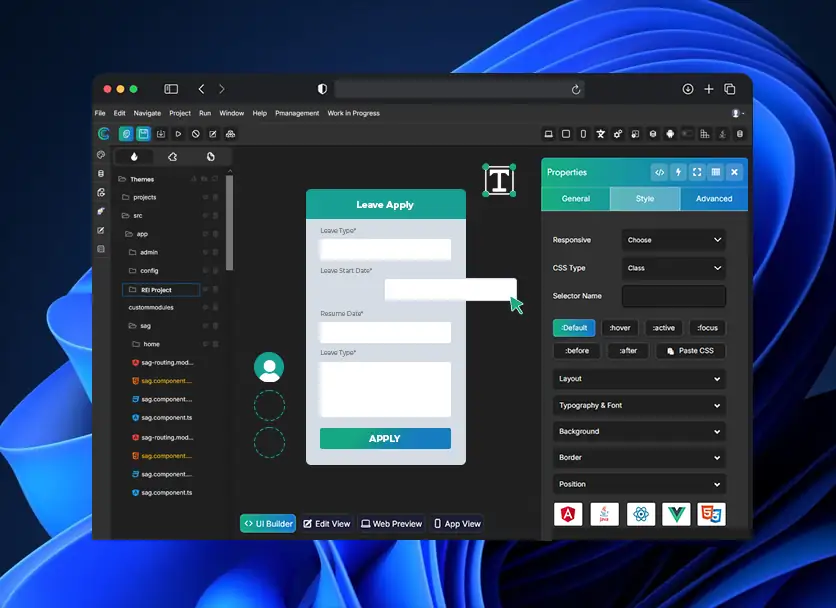Select the mobile phone device preview icon
The image size is (836, 608).
583,134
